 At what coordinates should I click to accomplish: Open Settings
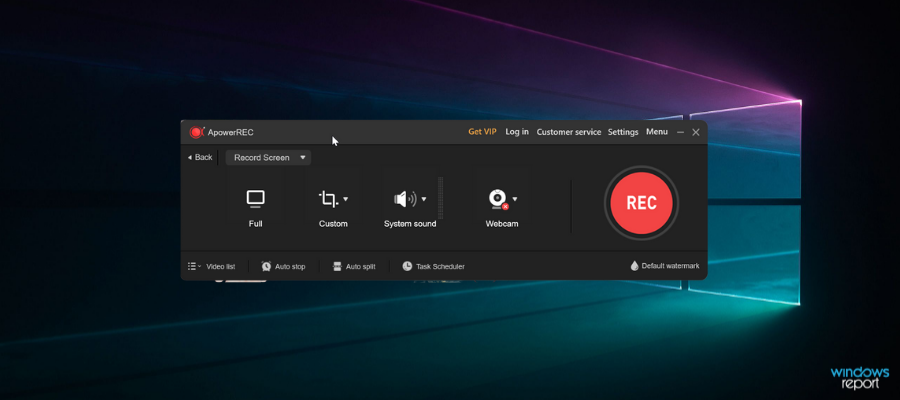coord(623,132)
